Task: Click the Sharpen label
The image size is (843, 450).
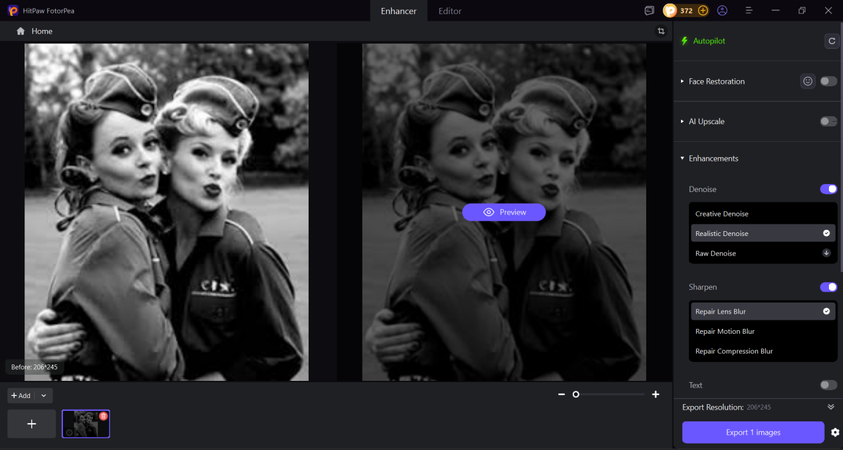Action: [x=703, y=287]
